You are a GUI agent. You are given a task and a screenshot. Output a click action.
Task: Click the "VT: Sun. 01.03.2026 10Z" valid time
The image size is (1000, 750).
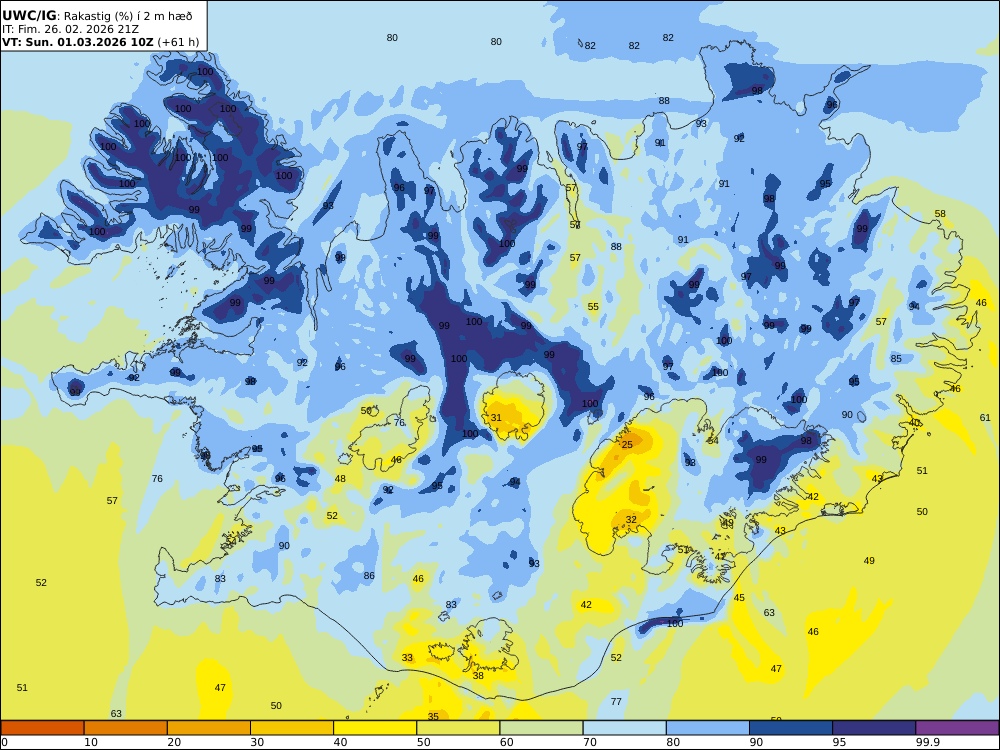pos(78,42)
